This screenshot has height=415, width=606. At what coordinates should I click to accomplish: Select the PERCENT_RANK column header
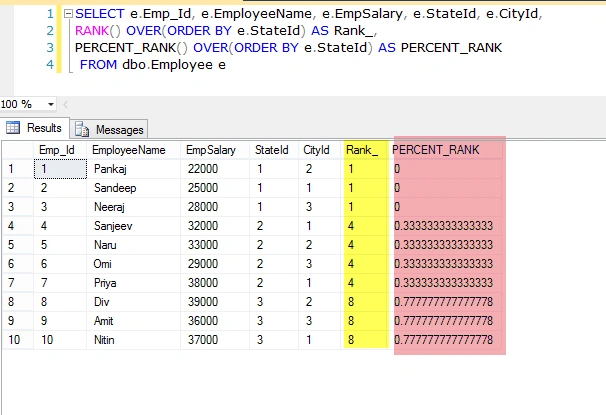445,150
